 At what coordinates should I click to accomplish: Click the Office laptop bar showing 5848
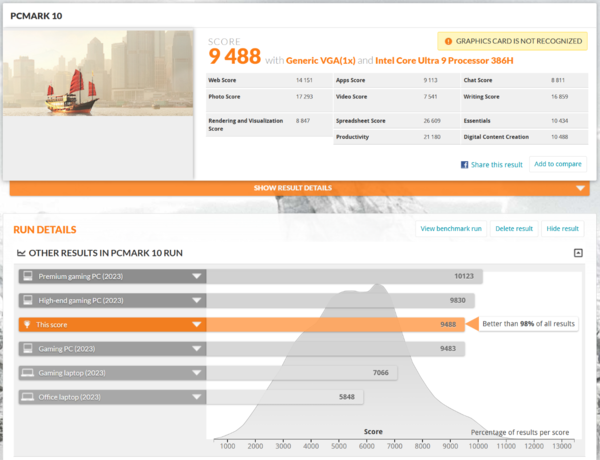pos(285,397)
